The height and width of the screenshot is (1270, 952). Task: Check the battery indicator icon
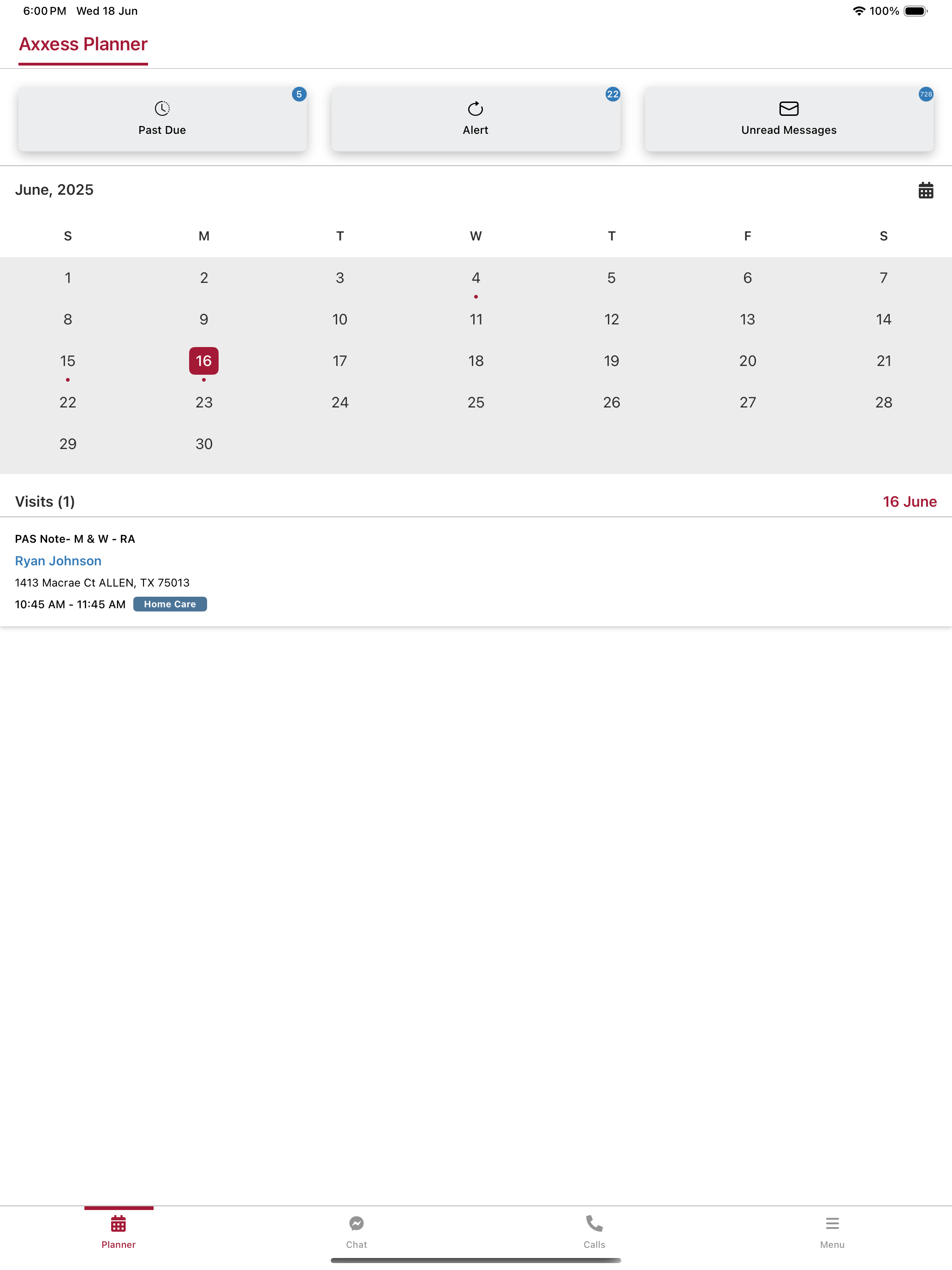pos(916,11)
